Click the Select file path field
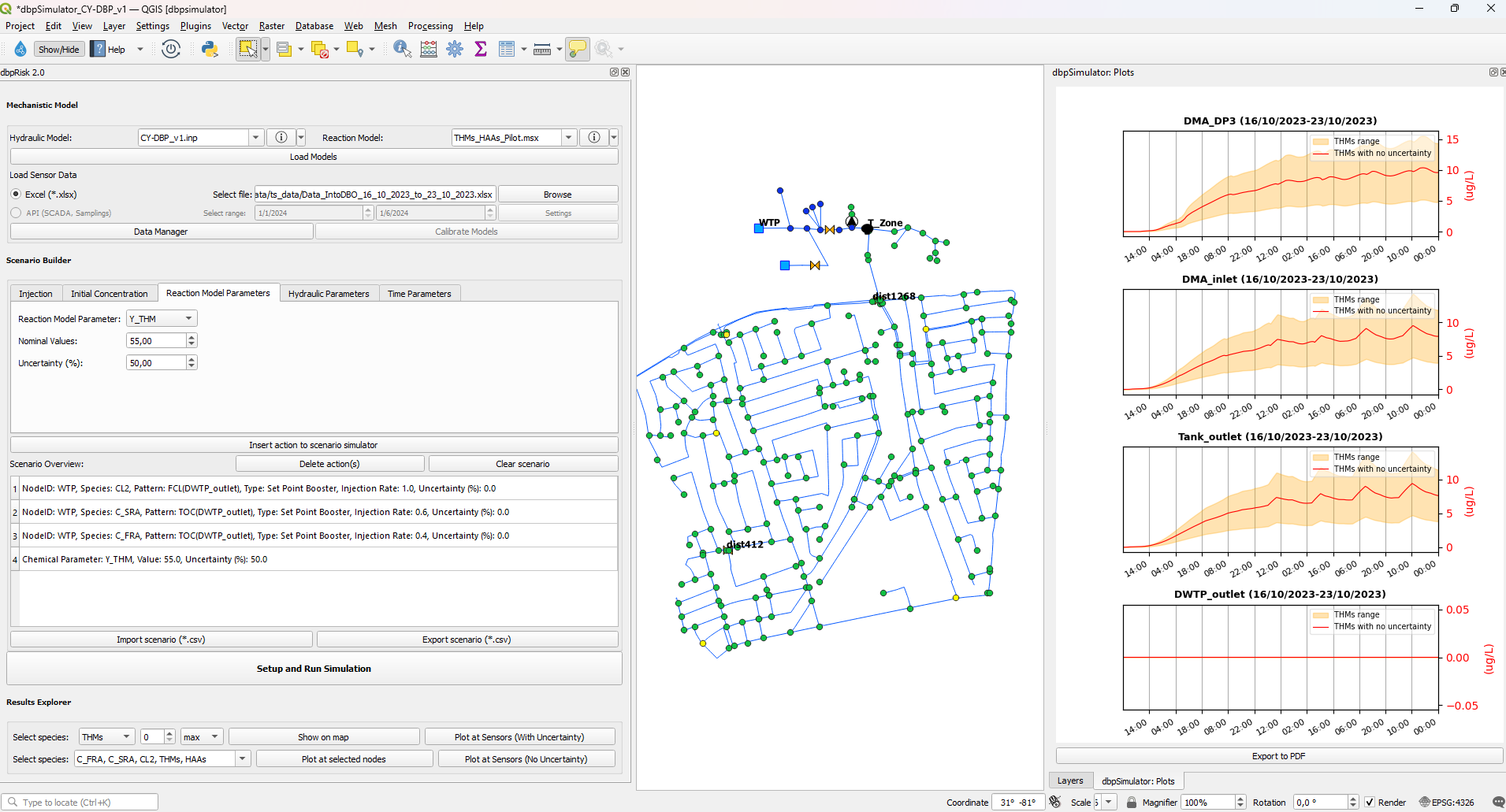Screen dimensions: 1506x812 point(375,194)
